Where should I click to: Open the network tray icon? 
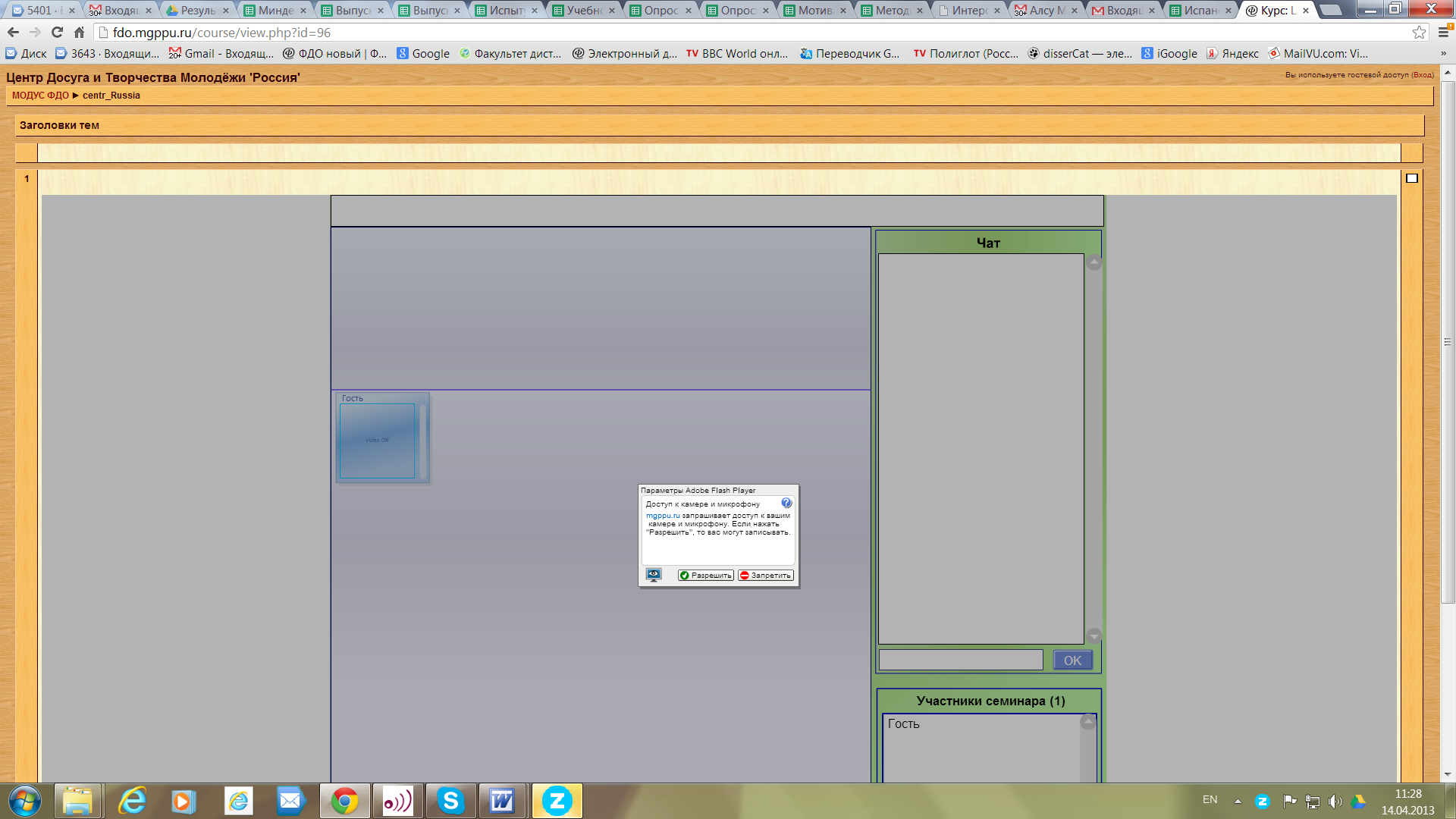coord(1312,801)
